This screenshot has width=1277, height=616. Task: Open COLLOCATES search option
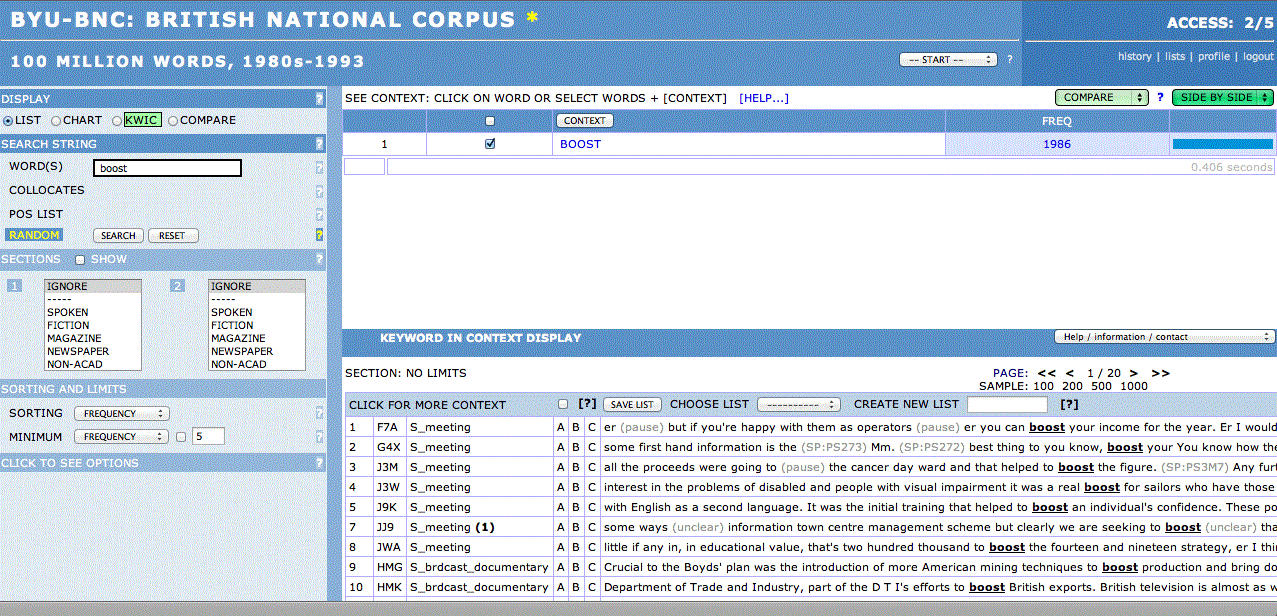[46, 190]
